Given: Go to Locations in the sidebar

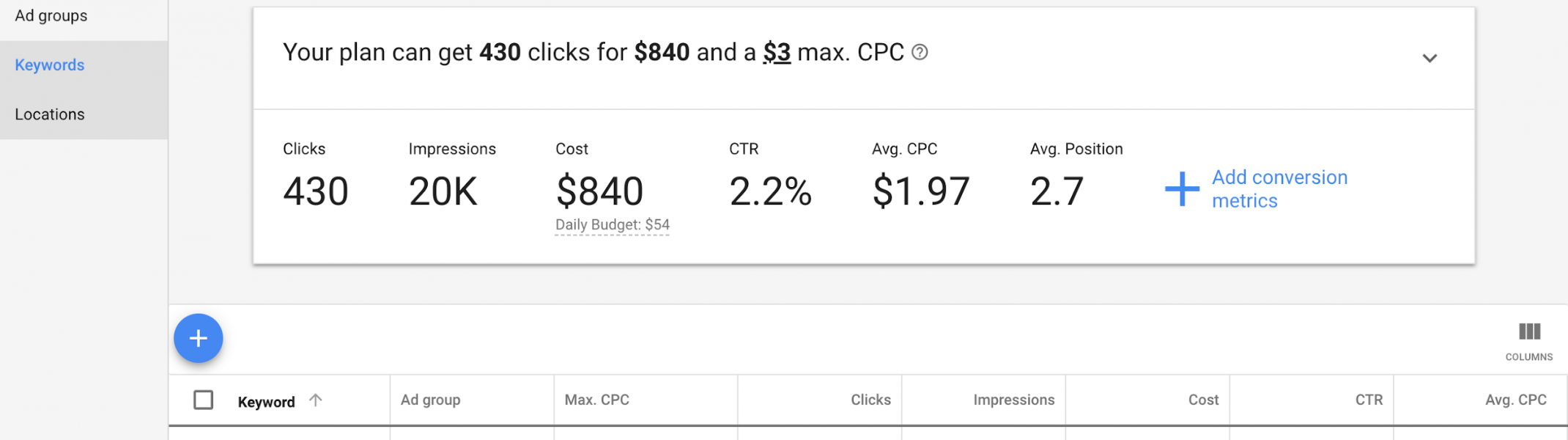Looking at the screenshot, I should (x=50, y=114).
